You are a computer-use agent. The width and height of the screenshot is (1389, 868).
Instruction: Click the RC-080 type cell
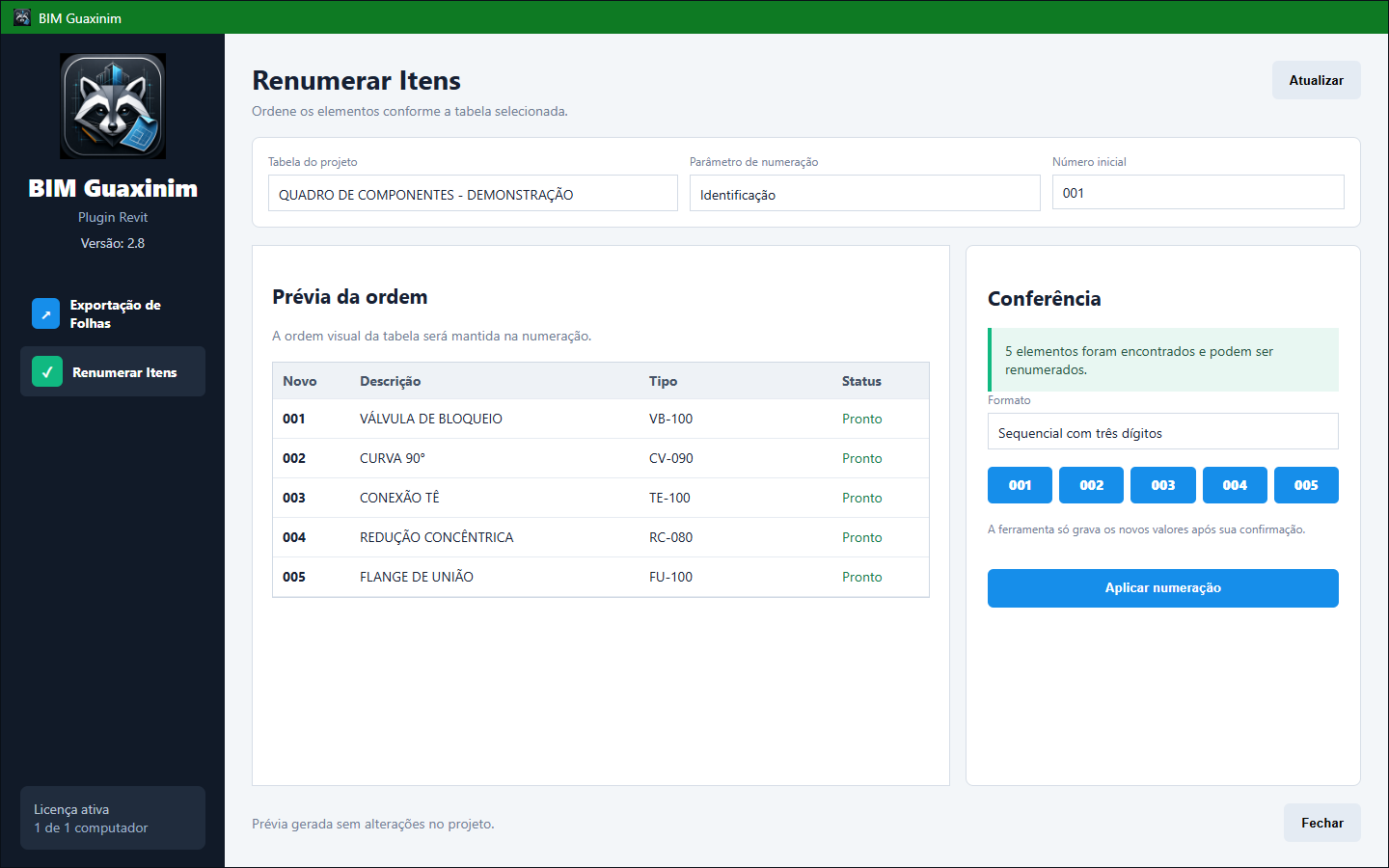pyautogui.click(x=670, y=537)
